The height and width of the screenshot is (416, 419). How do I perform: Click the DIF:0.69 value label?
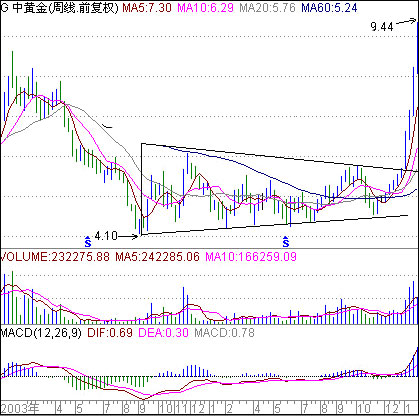tap(110, 333)
